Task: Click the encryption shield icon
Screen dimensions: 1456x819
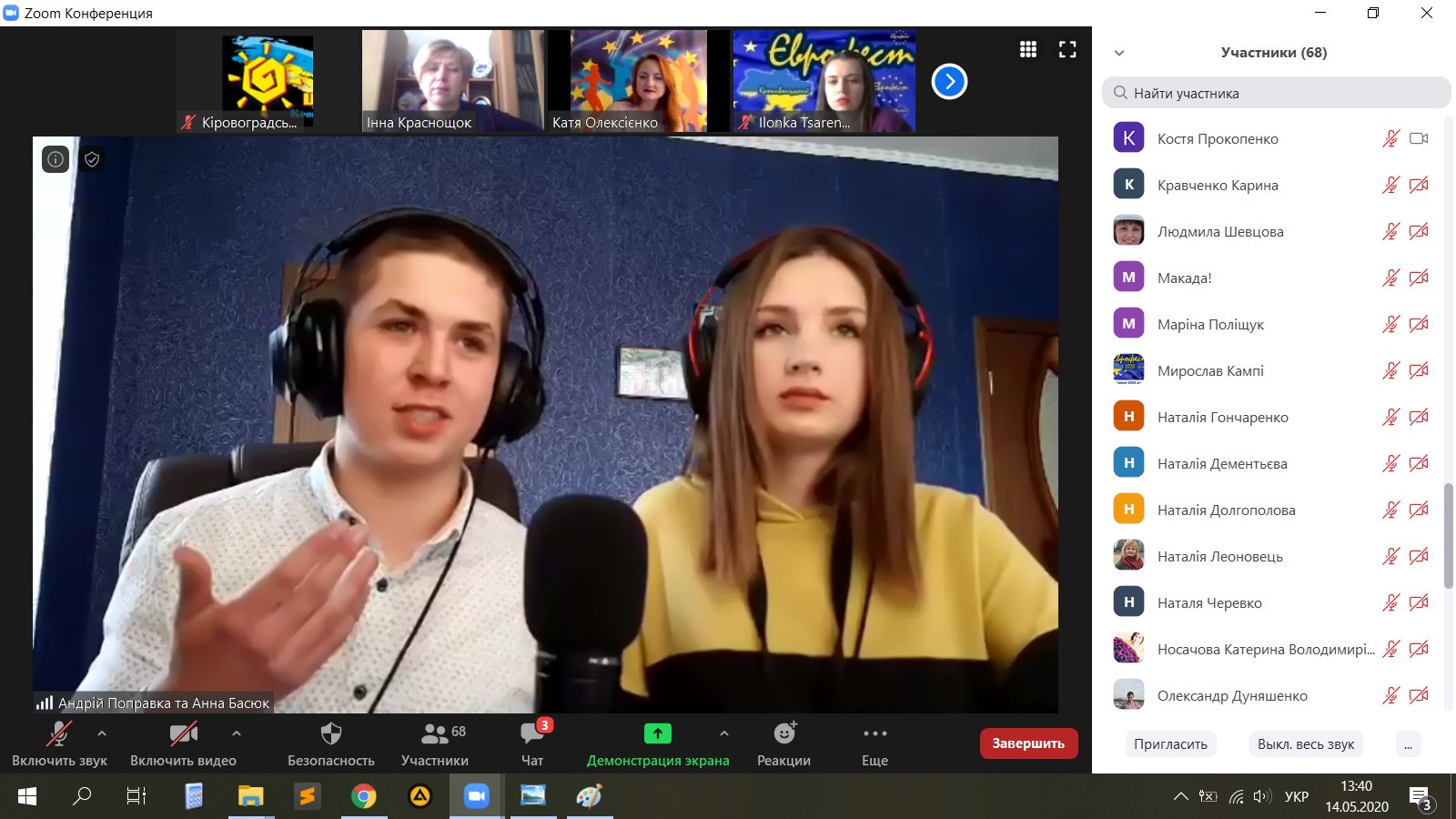Action: pyautogui.click(x=92, y=159)
